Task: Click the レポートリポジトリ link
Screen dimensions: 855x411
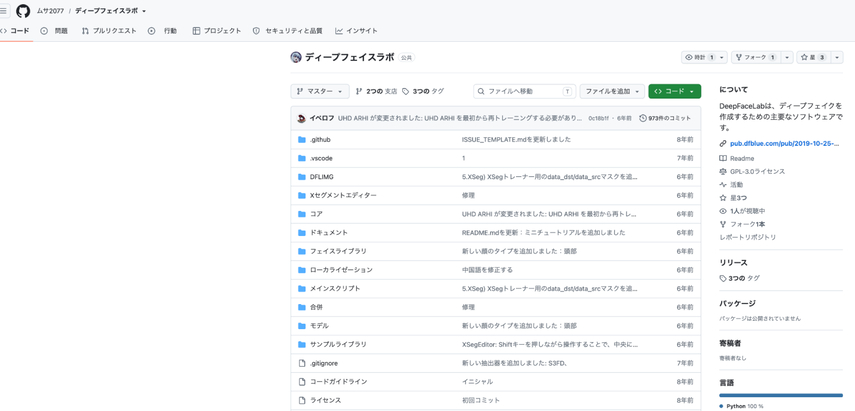Action: (x=748, y=237)
